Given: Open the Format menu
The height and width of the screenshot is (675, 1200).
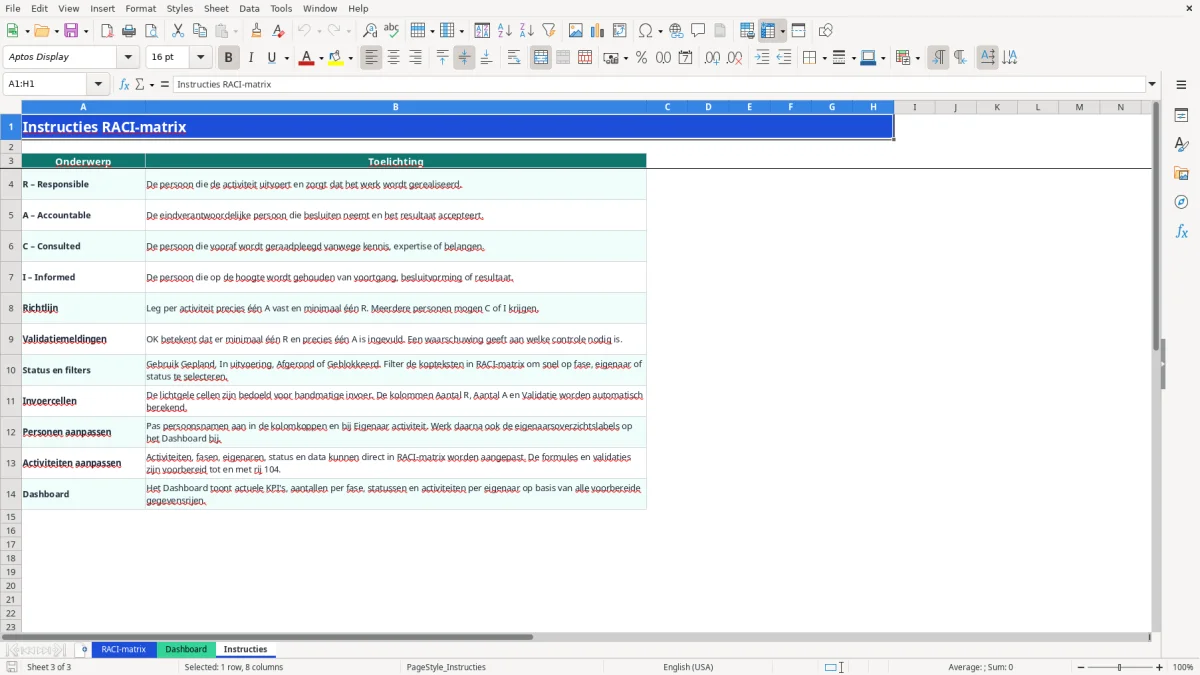Looking at the screenshot, I should point(140,8).
